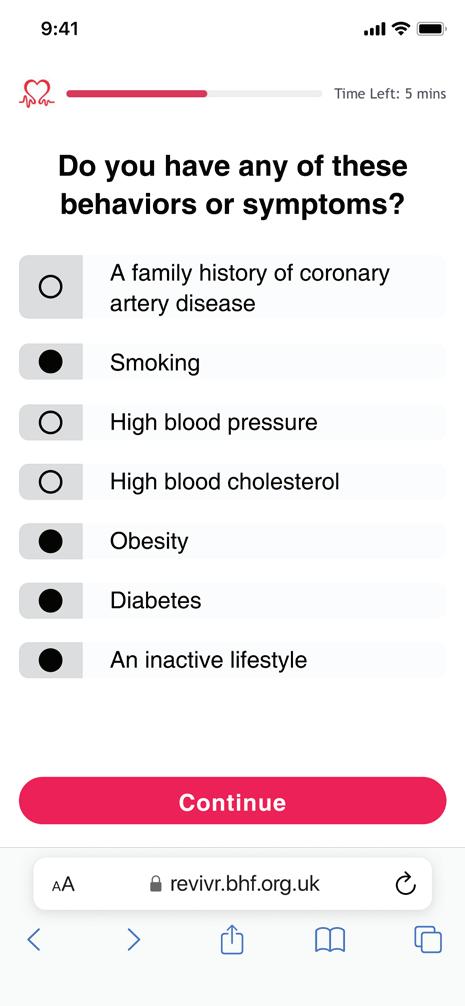Click the lock icon beside the URL
This screenshot has width=465, height=1006.
pos(155,884)
